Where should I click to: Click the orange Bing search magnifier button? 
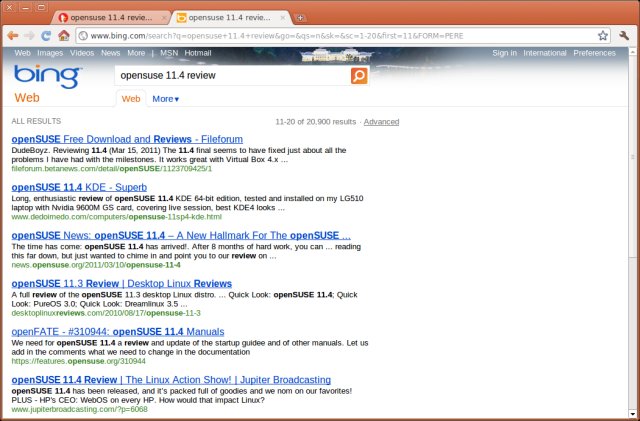pyautogui.click(x=359, y=76)
